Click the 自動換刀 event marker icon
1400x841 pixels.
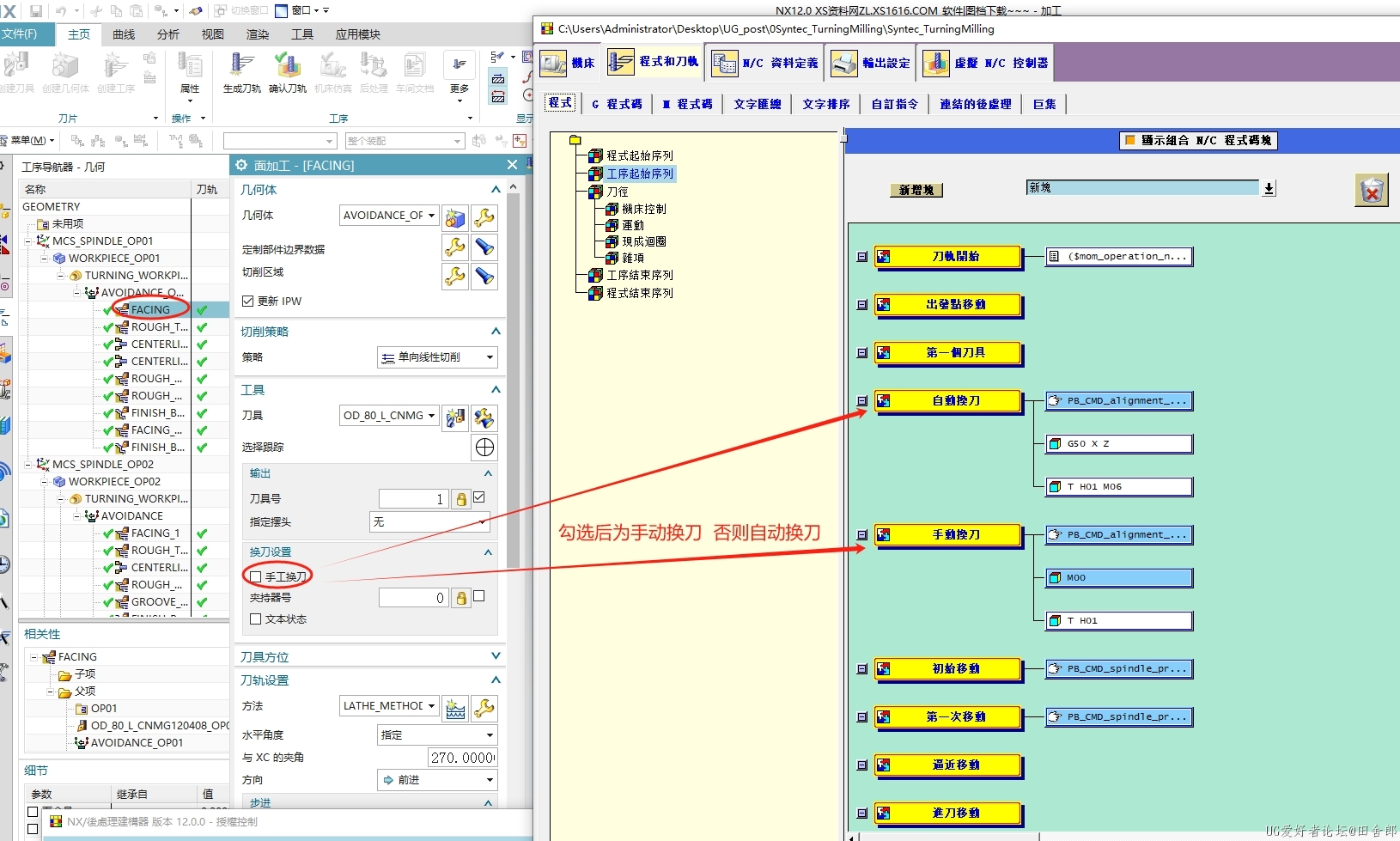[x=883, y=401]
